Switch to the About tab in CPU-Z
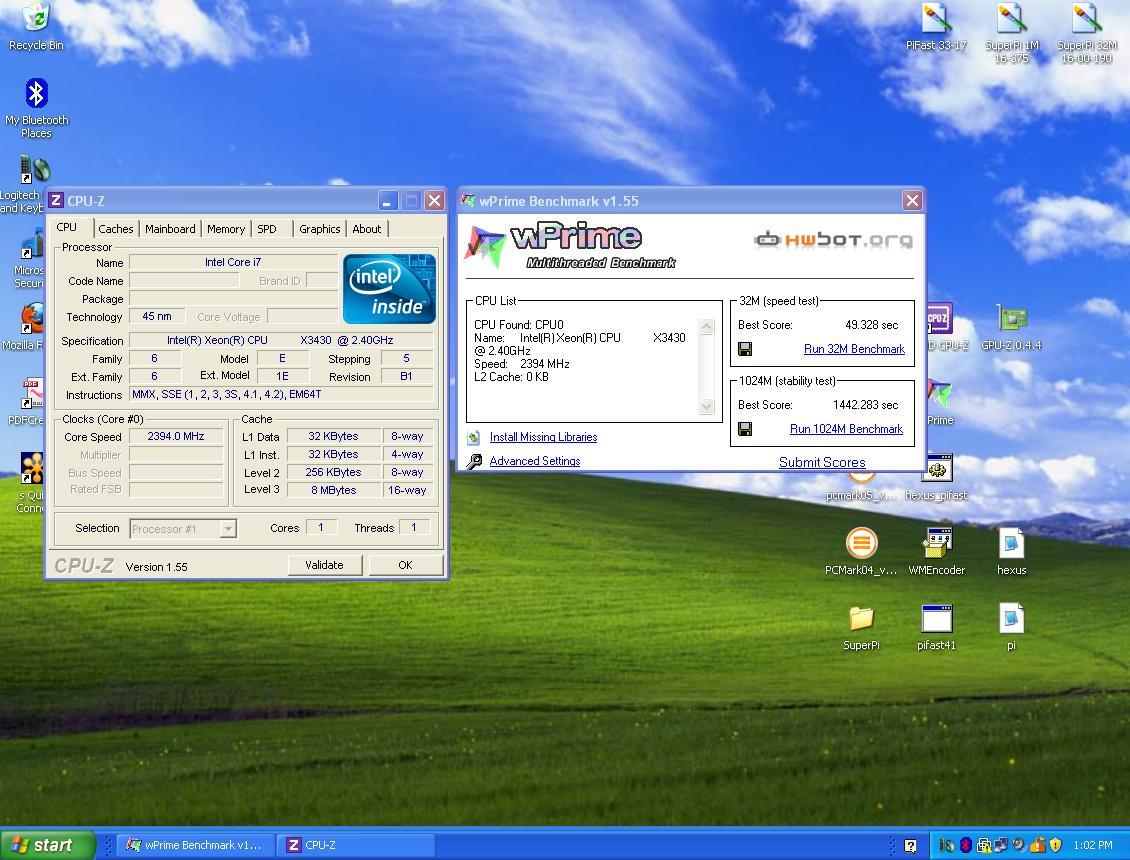1130x860 pixels. tap(367, 229)
